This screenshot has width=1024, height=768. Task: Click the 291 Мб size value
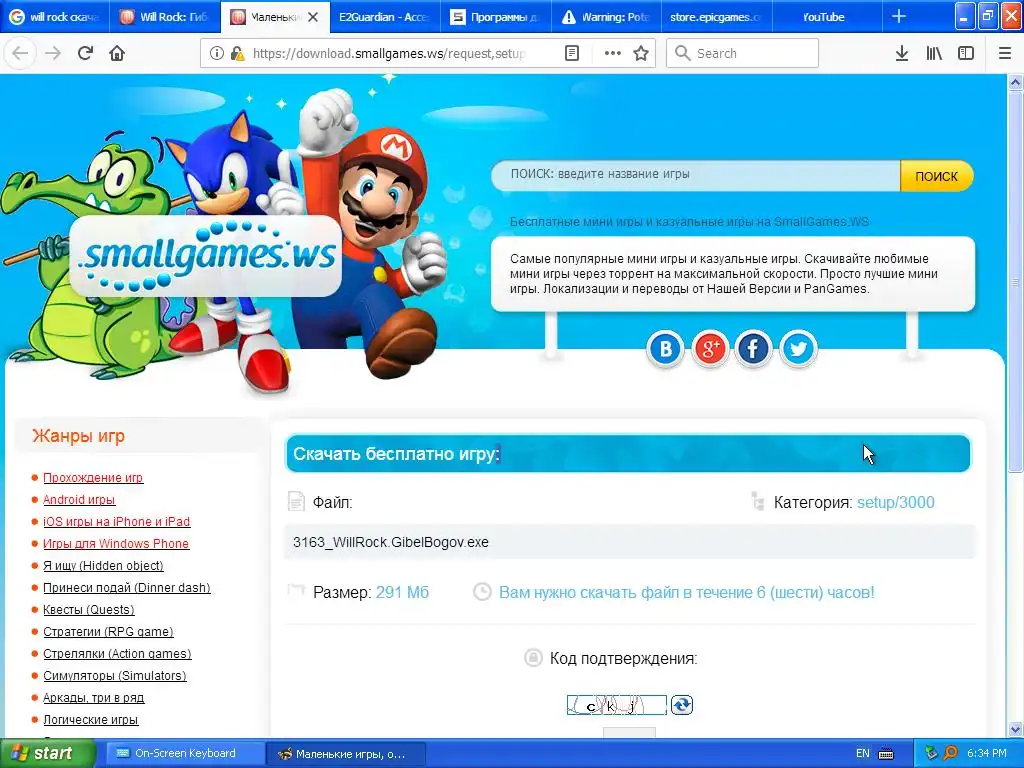pos(402,592)
